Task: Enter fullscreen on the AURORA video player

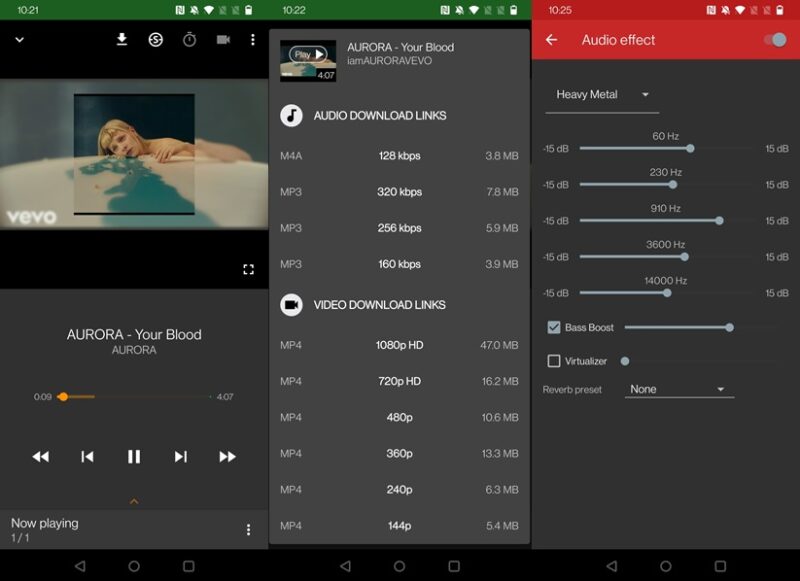Action: tap(250, 267)
